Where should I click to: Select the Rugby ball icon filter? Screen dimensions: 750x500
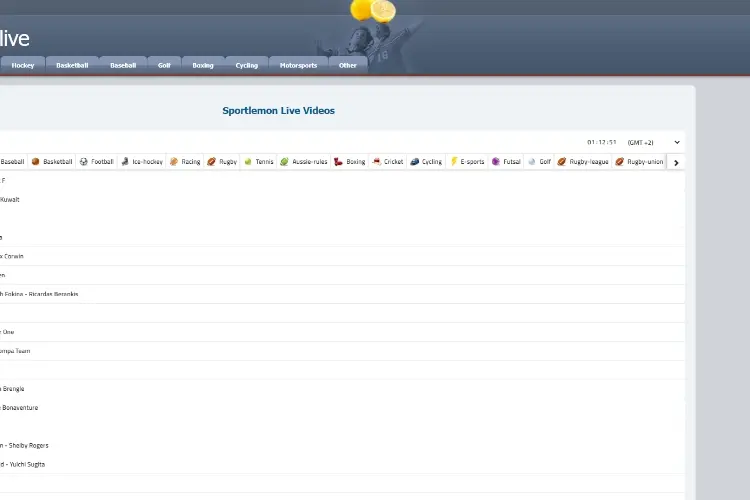[x=211, y=162]
